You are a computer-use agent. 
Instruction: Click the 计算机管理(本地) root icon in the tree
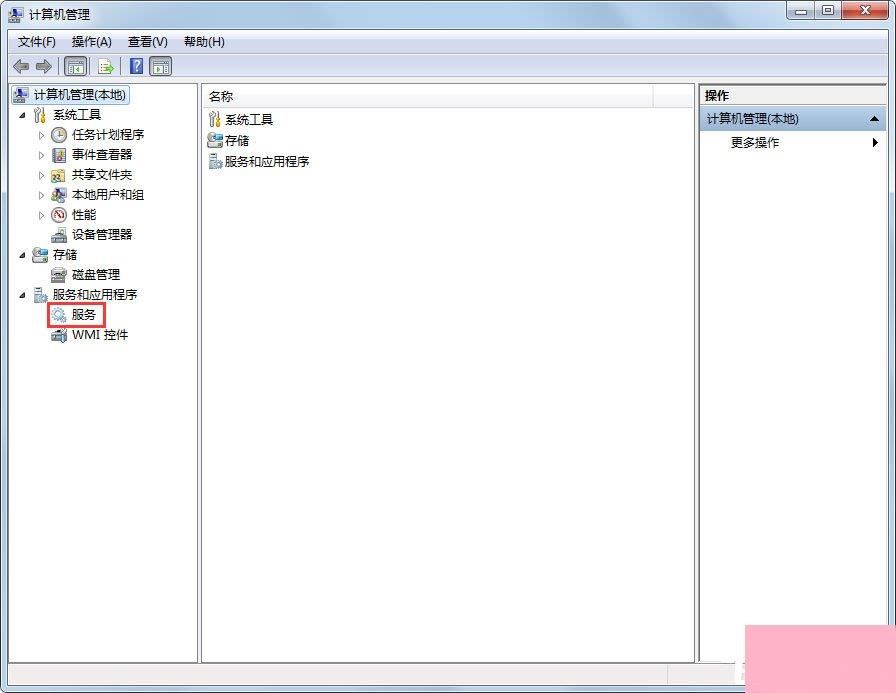pyautogui.click(x=21, y=94)
